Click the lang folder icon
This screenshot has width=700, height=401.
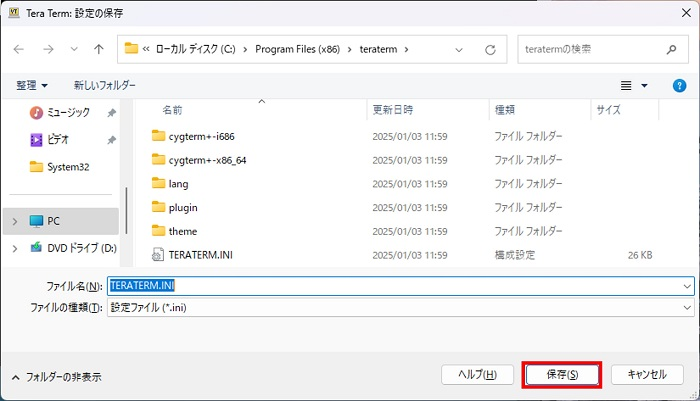(x=158, y=183)
